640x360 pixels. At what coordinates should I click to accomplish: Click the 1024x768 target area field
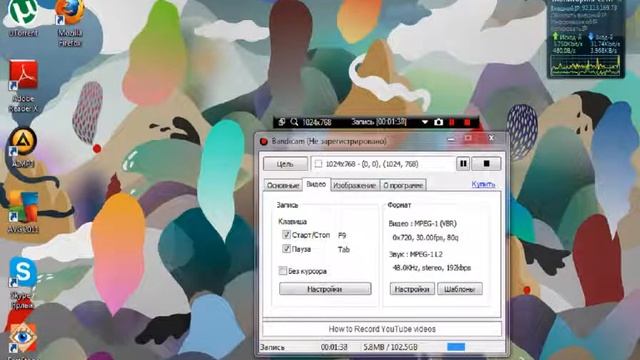pyautogui.click(x=383, y=164)
